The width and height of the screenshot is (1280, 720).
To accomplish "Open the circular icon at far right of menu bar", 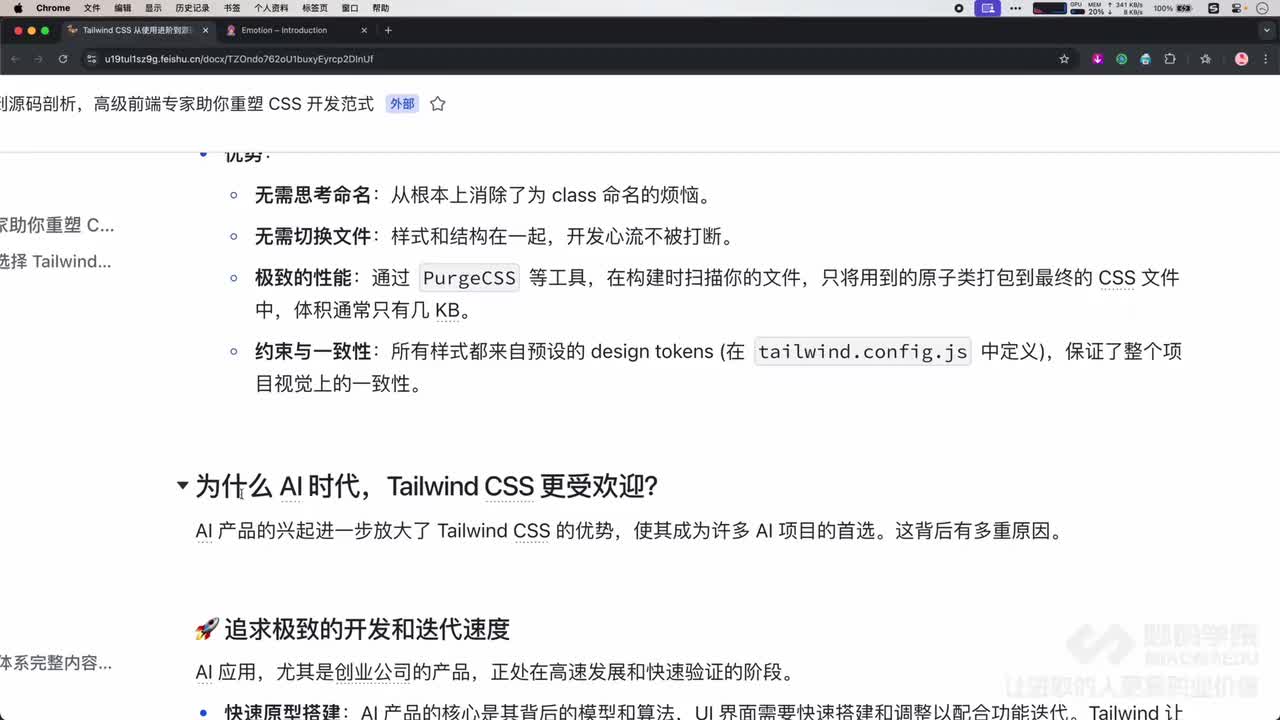I will pos(1262,8).
